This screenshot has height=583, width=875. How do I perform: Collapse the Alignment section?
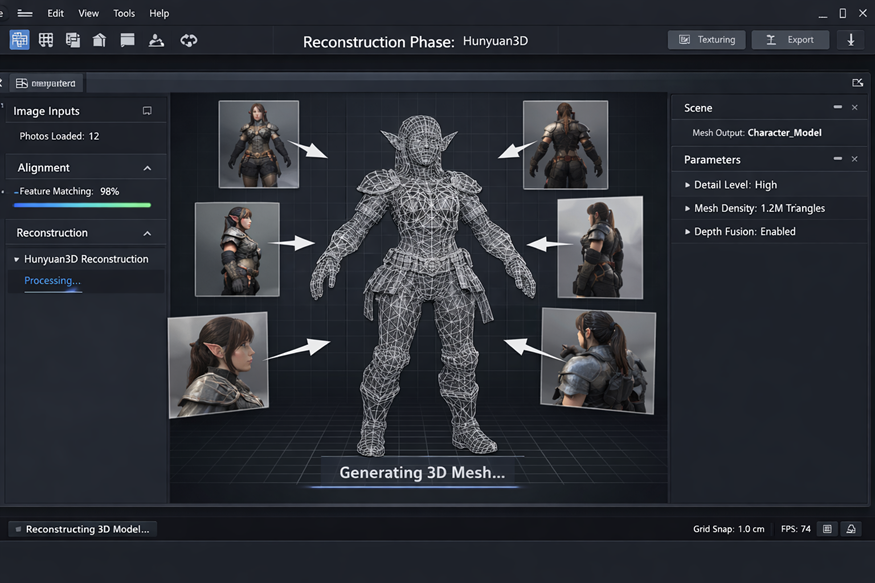(147, 168)
